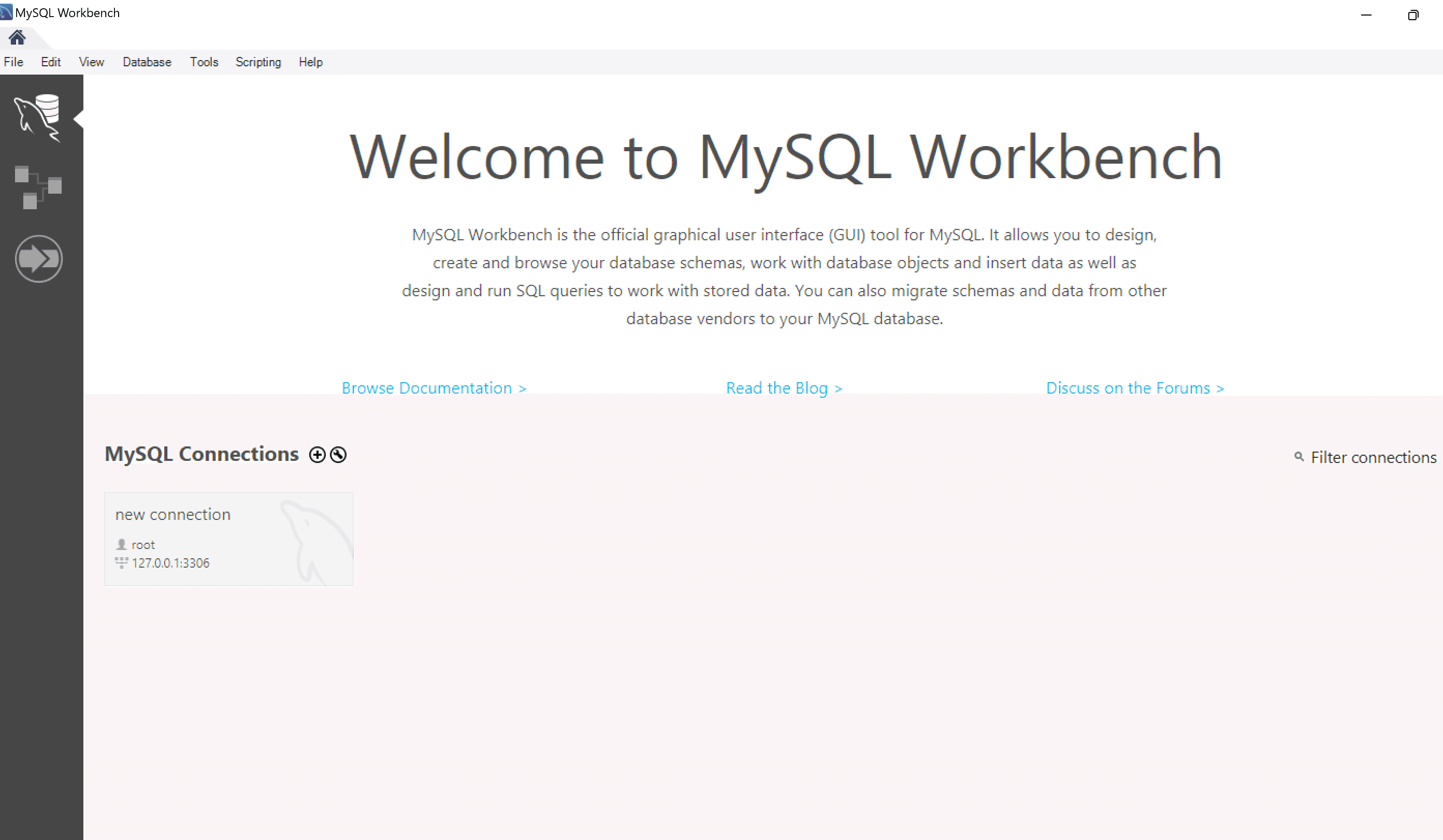Screen dimensions: 1443x840
Task: Open the MySQL connections sidebar icon
Action: pos(38,118)
